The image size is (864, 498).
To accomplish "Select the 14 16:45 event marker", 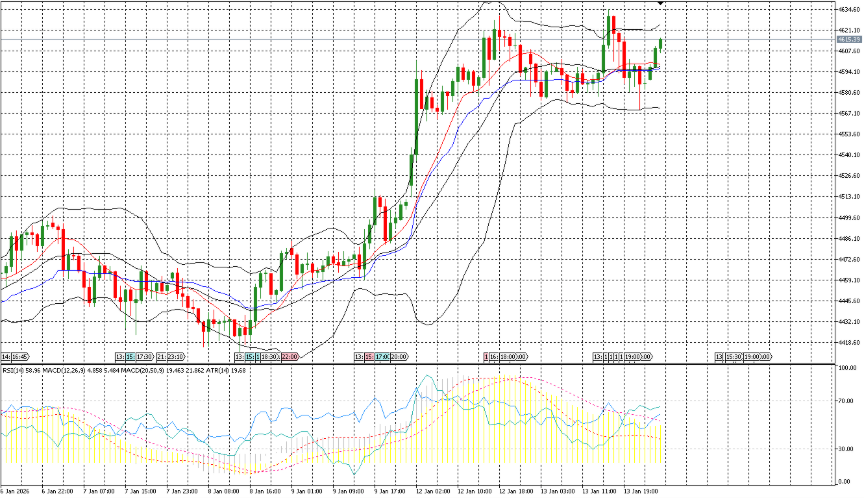I will point(15,356).
